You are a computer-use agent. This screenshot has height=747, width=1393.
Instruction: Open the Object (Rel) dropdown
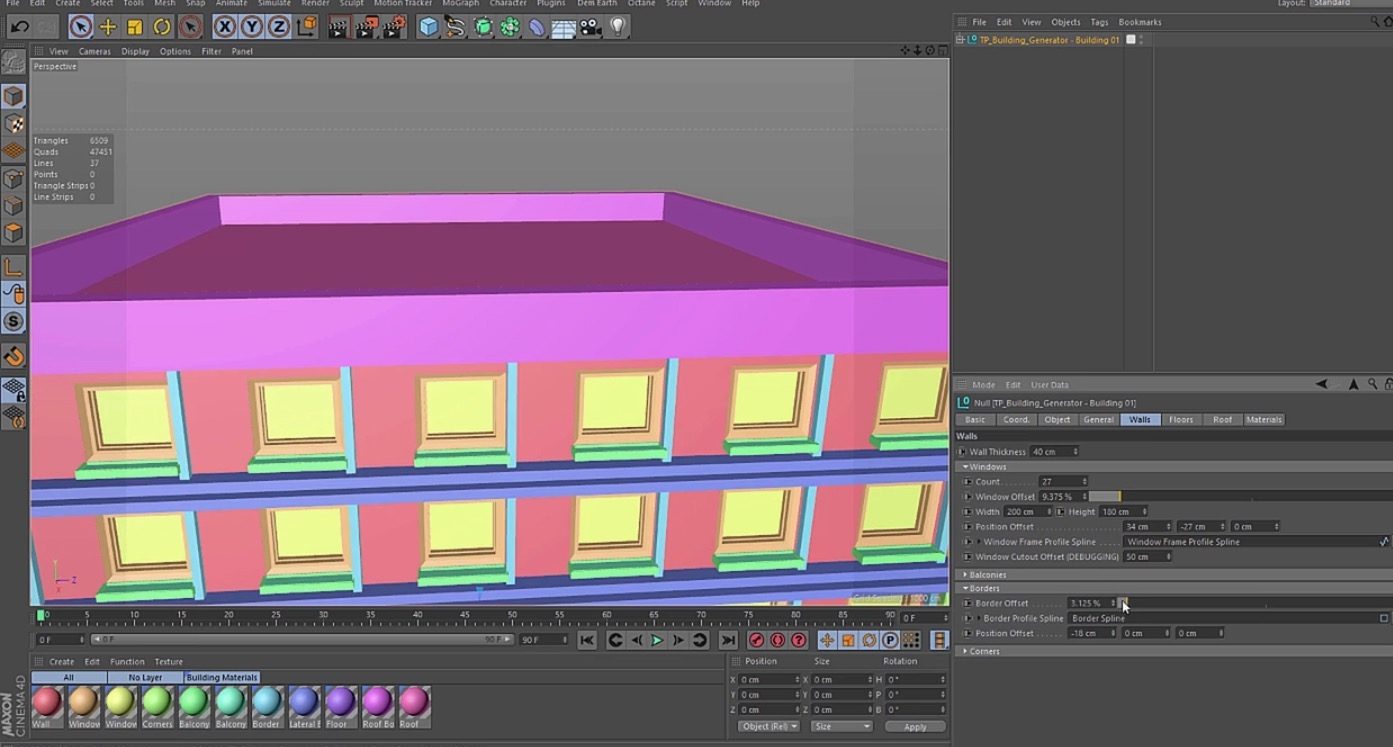tap(768, 727)
